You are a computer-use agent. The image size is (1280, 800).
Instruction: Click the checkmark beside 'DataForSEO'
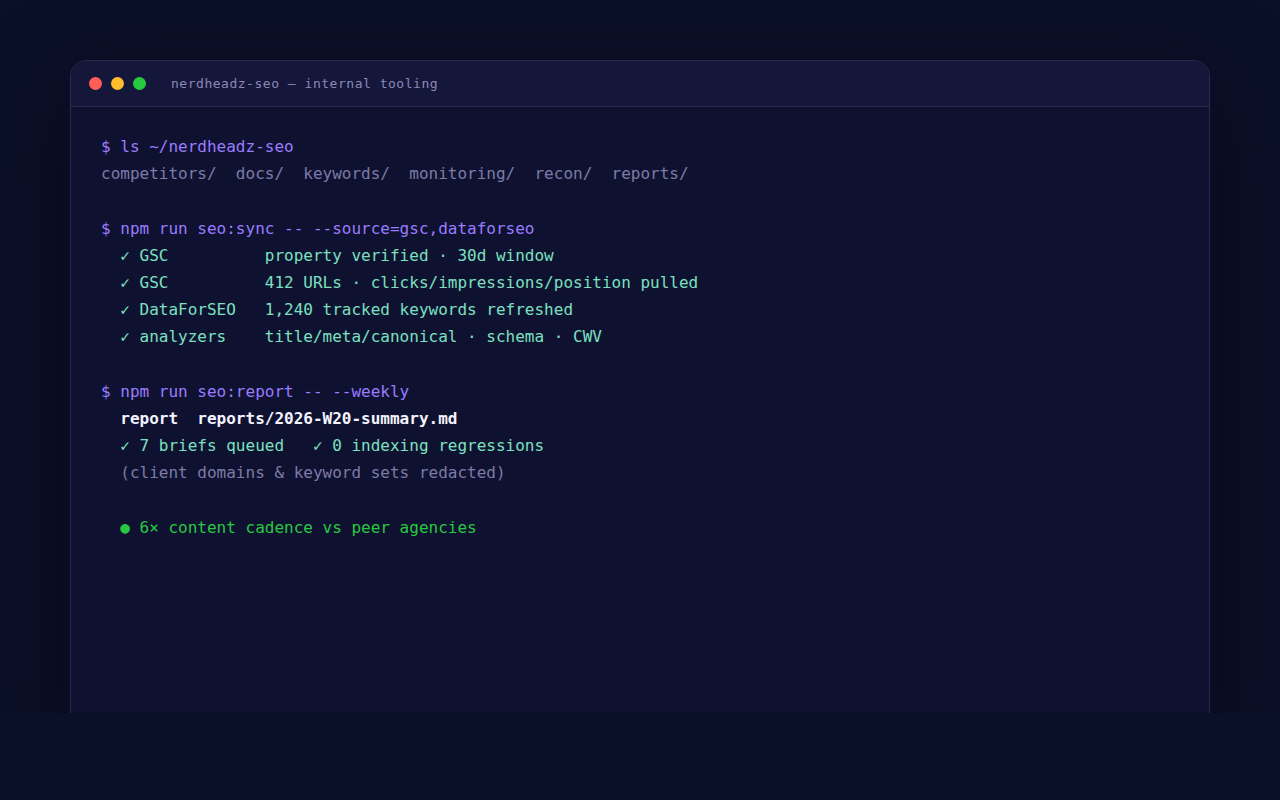coord(125,310)
